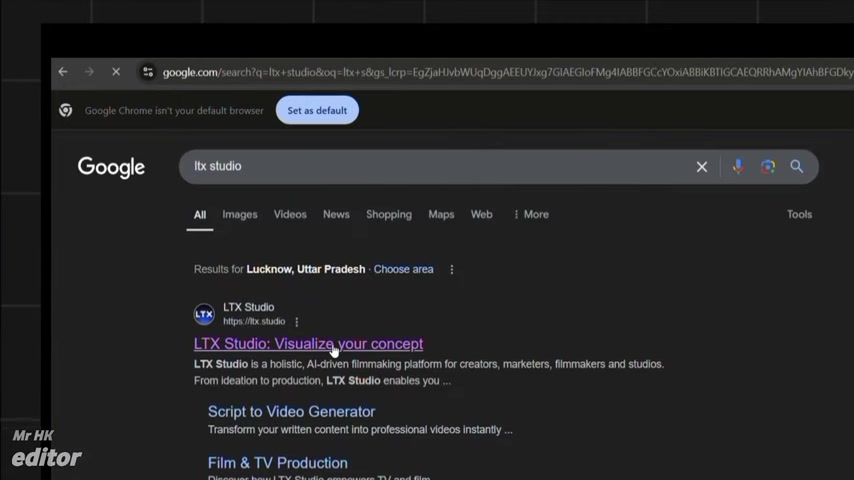
Task: Click the Chrome logo in the infobar
Action: tap(66, 111)
